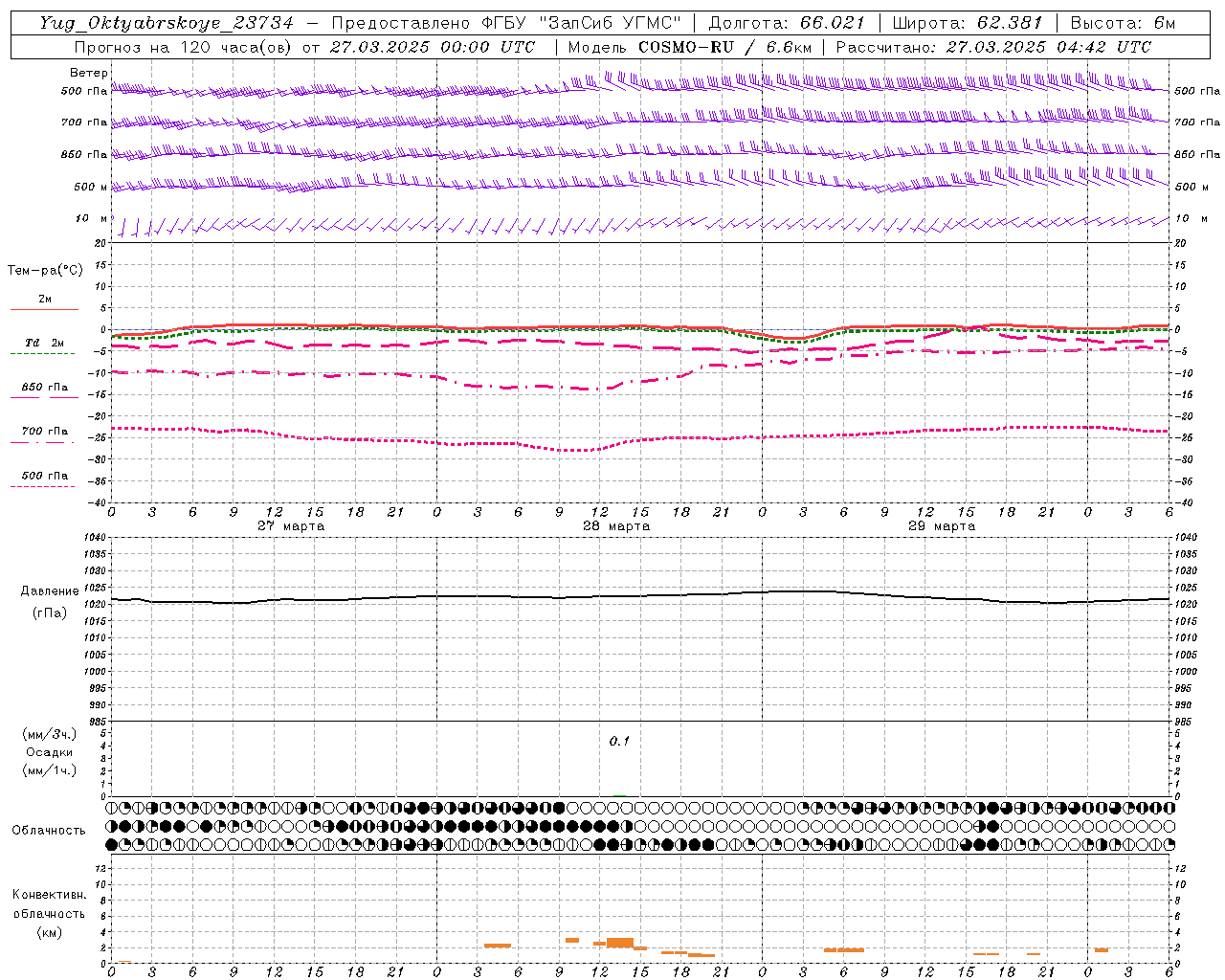Click the (гПа) unit under Давление
The height and width of the screenshot is (980, 1225).
50,612
